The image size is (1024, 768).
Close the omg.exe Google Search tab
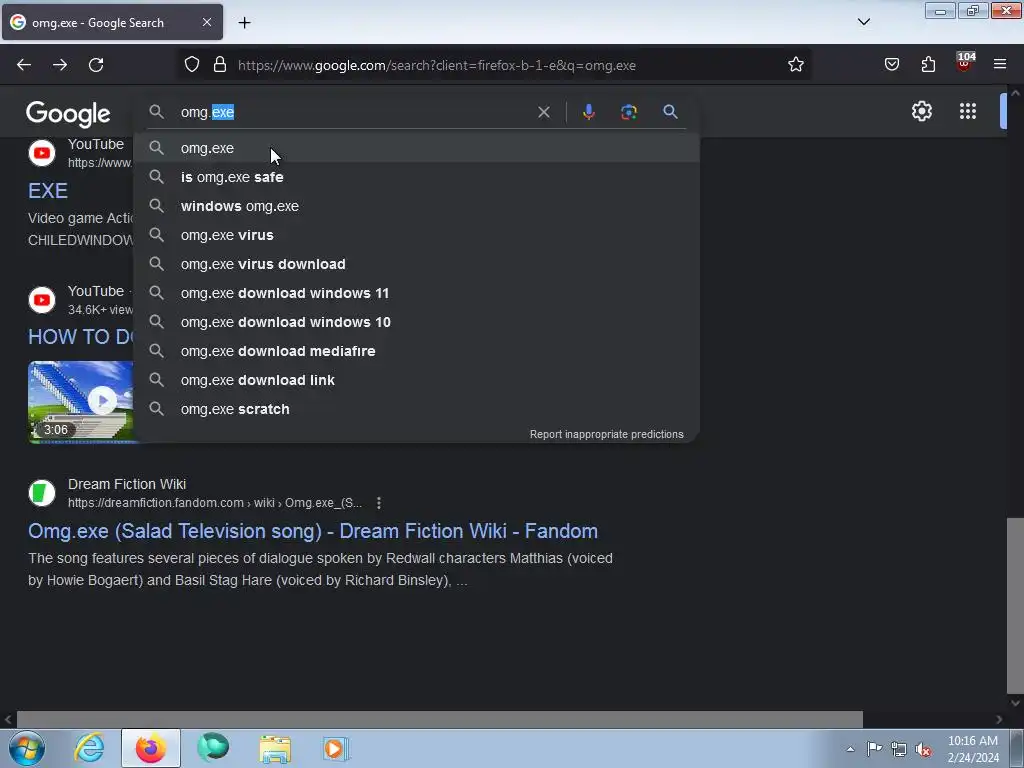[x=206, y=22]
